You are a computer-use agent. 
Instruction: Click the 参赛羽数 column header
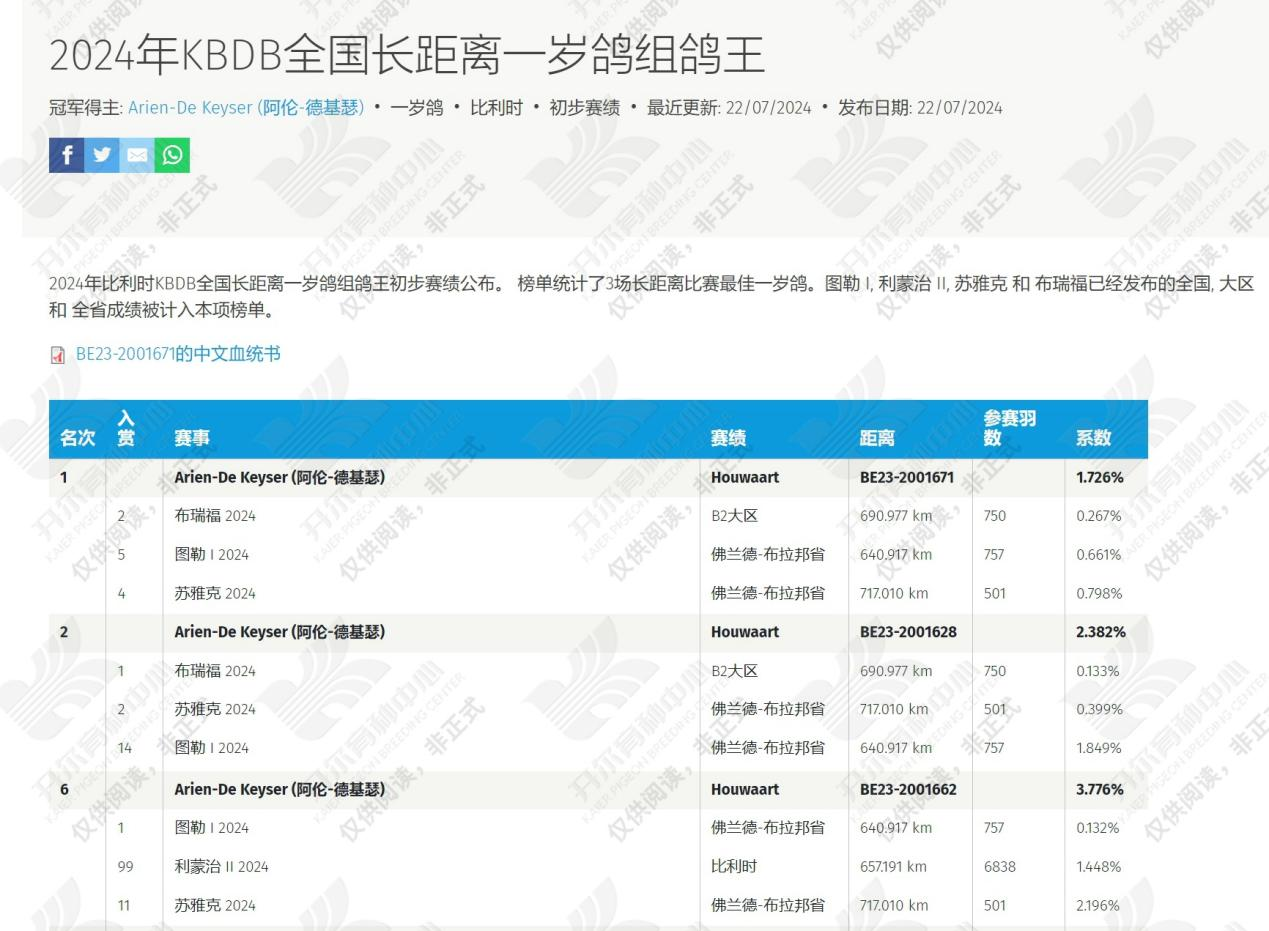click(x=1009, y=429)
